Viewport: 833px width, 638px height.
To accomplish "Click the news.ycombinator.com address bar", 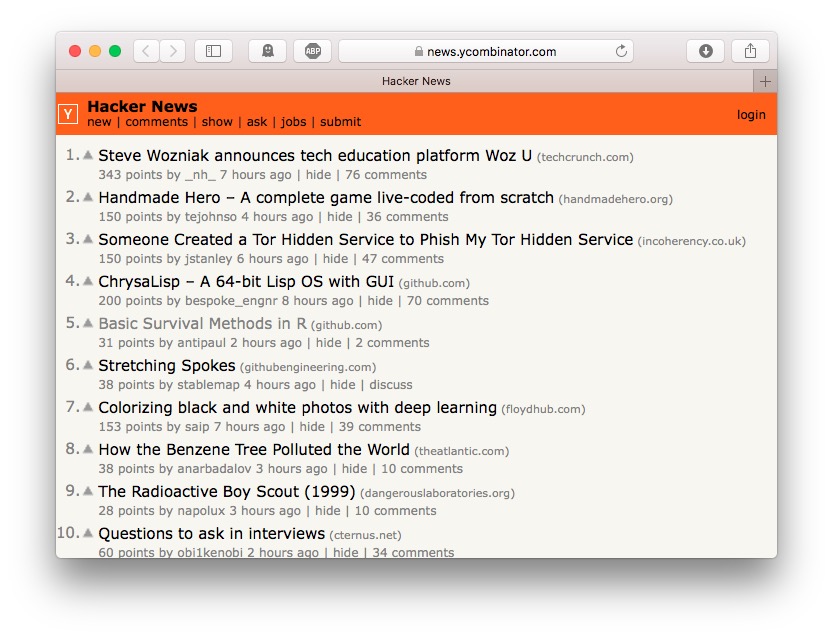I will 486,52.
